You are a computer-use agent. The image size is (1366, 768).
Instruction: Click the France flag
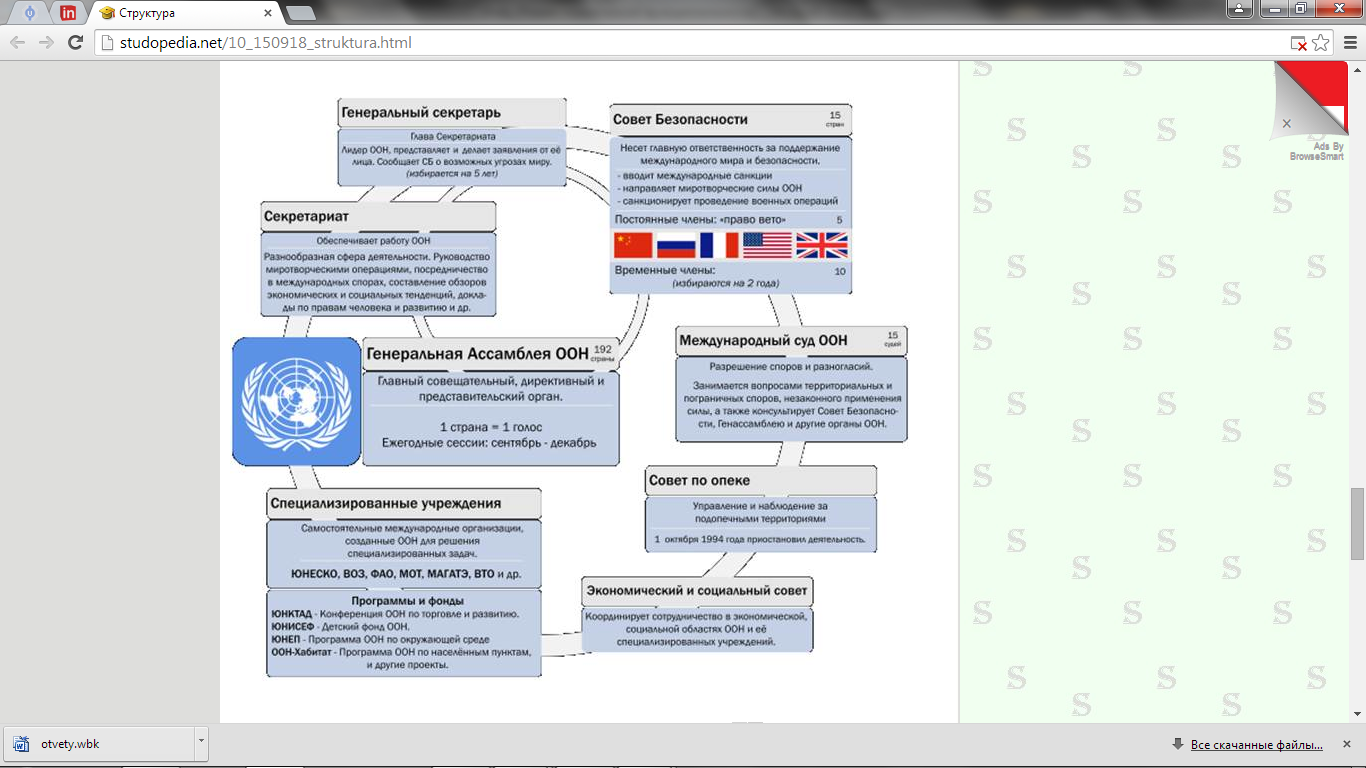click(x=719, y=245)
